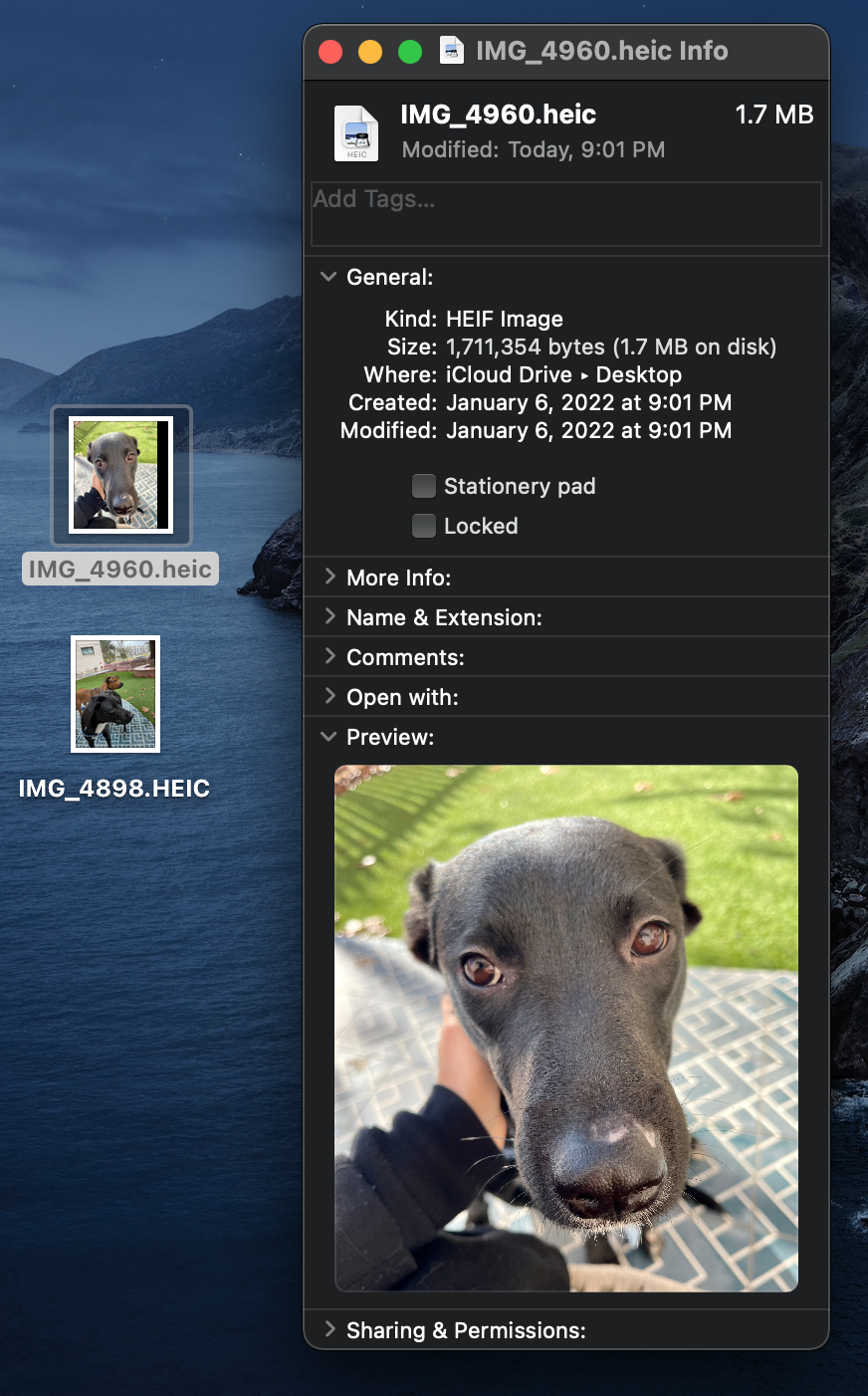Viewport: 868px width, 1396px height.
Task: Click the IMG_4960.heic Info window title
Action: pos(601,51)
